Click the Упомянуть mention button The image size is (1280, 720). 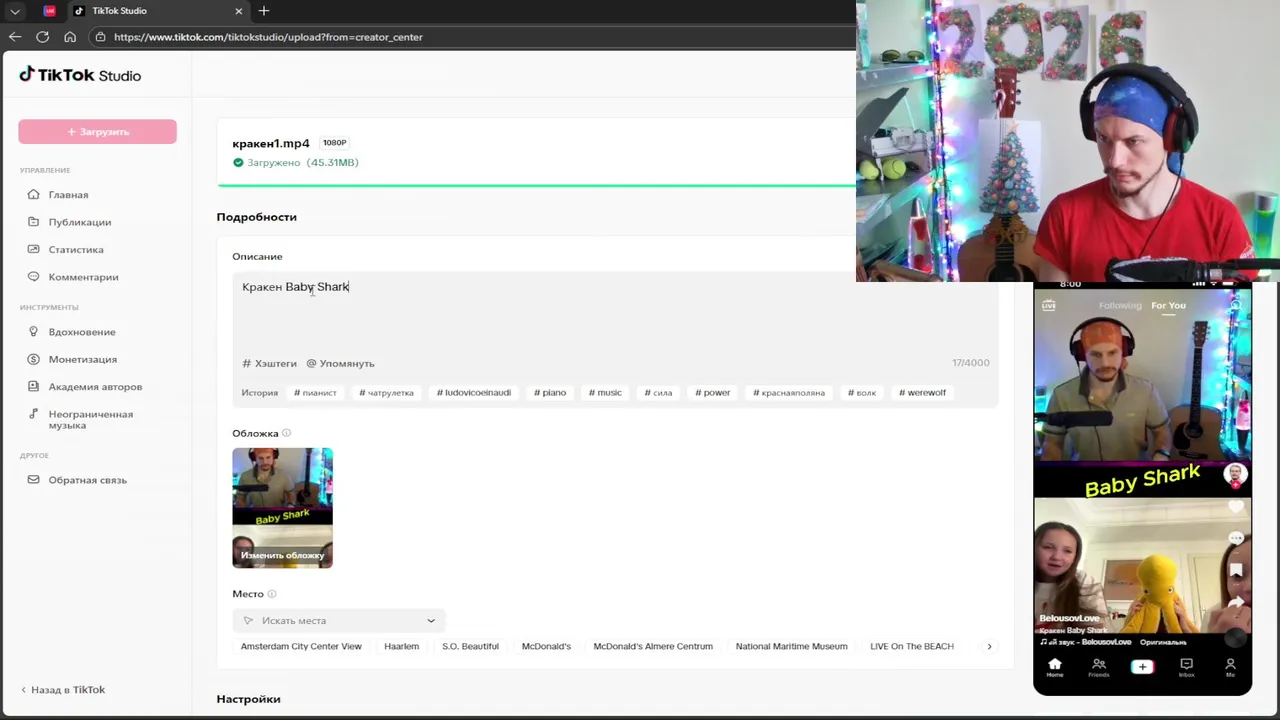tap(340, 364)
